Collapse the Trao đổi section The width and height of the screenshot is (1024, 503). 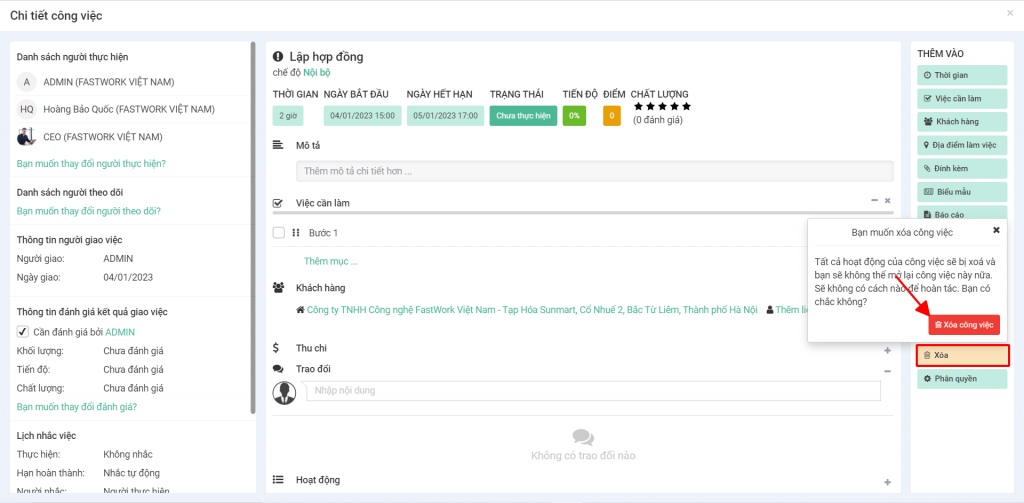coord(887,371)
